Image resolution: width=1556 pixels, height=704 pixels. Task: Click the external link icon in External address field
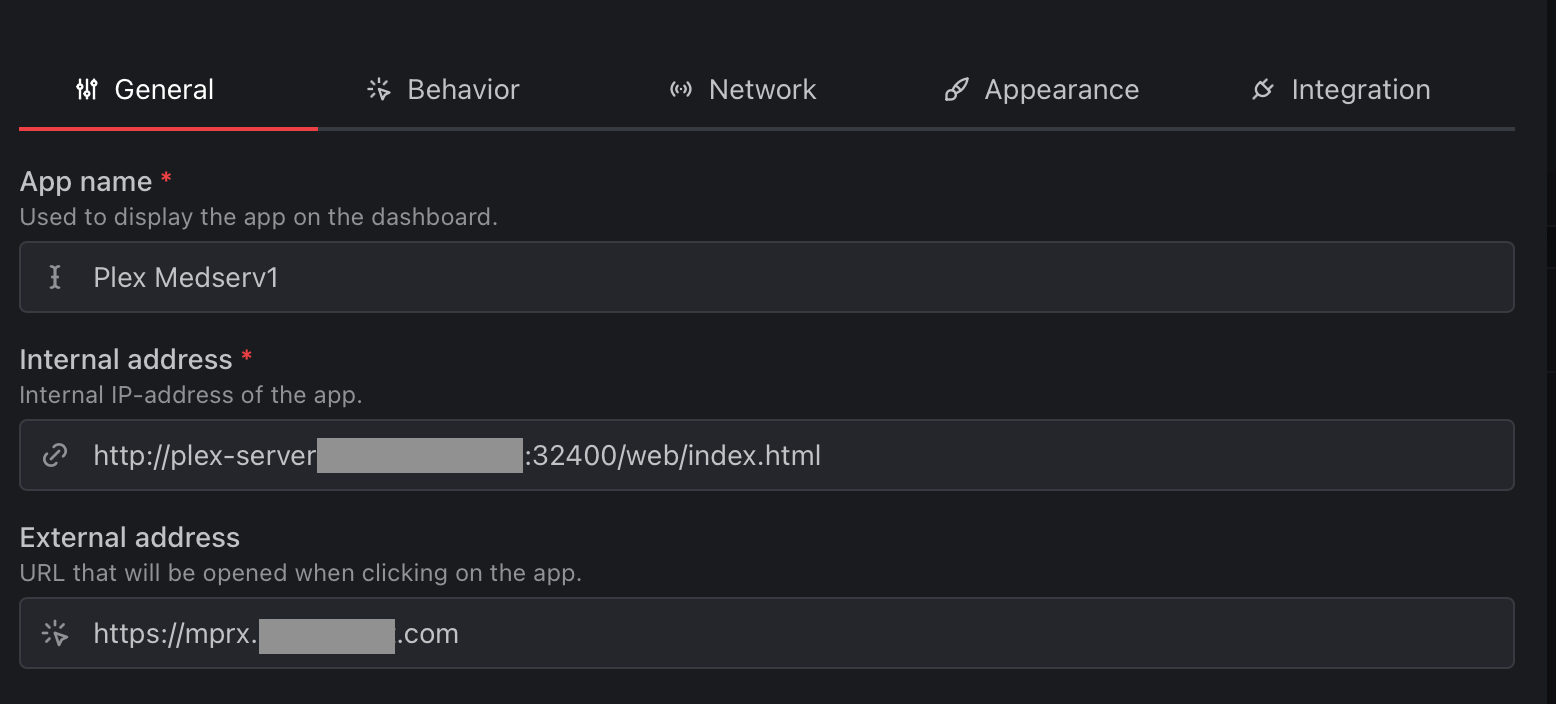[55, 633]
